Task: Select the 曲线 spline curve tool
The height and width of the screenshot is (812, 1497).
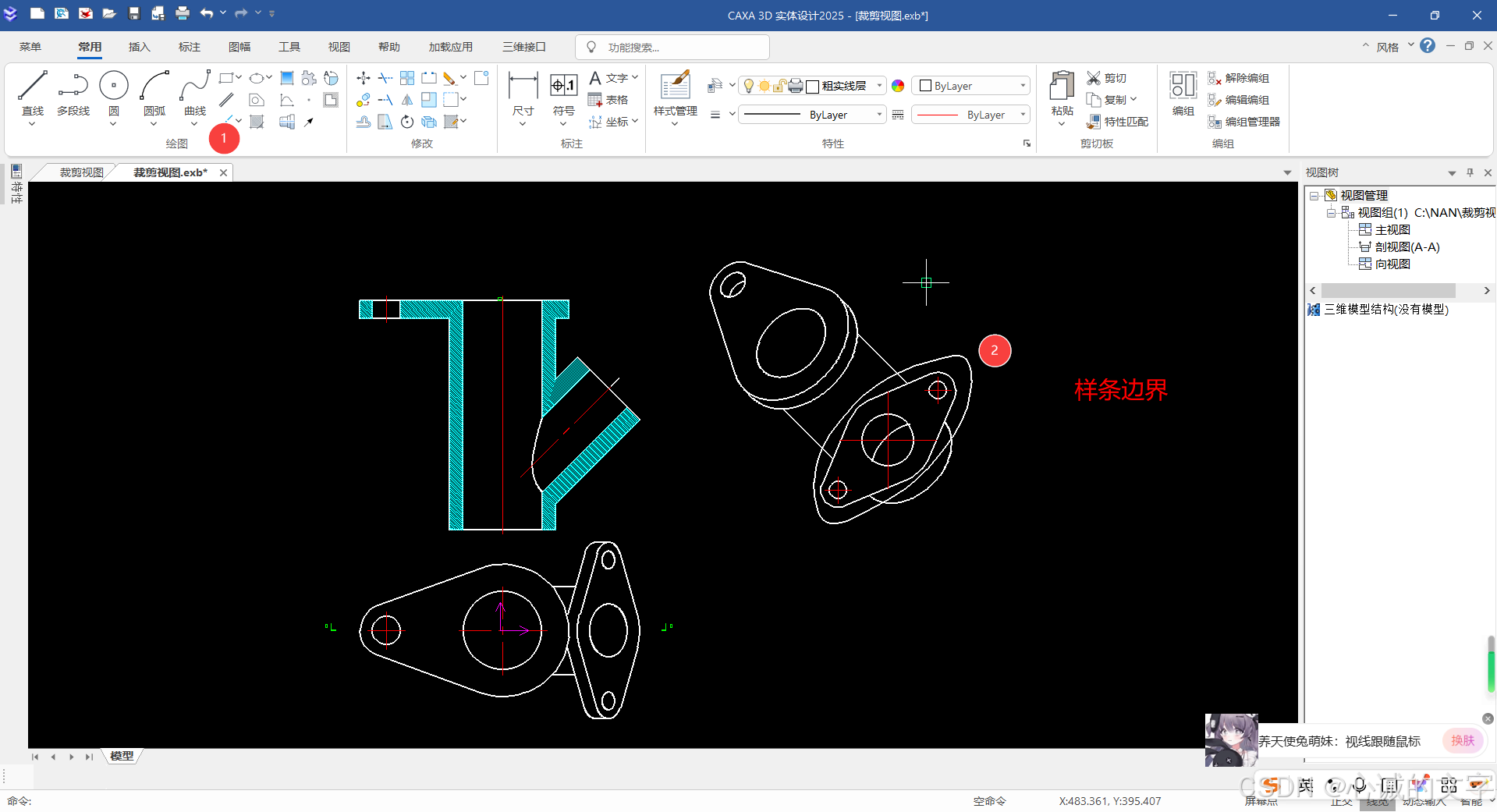Action: coord(195,93)
